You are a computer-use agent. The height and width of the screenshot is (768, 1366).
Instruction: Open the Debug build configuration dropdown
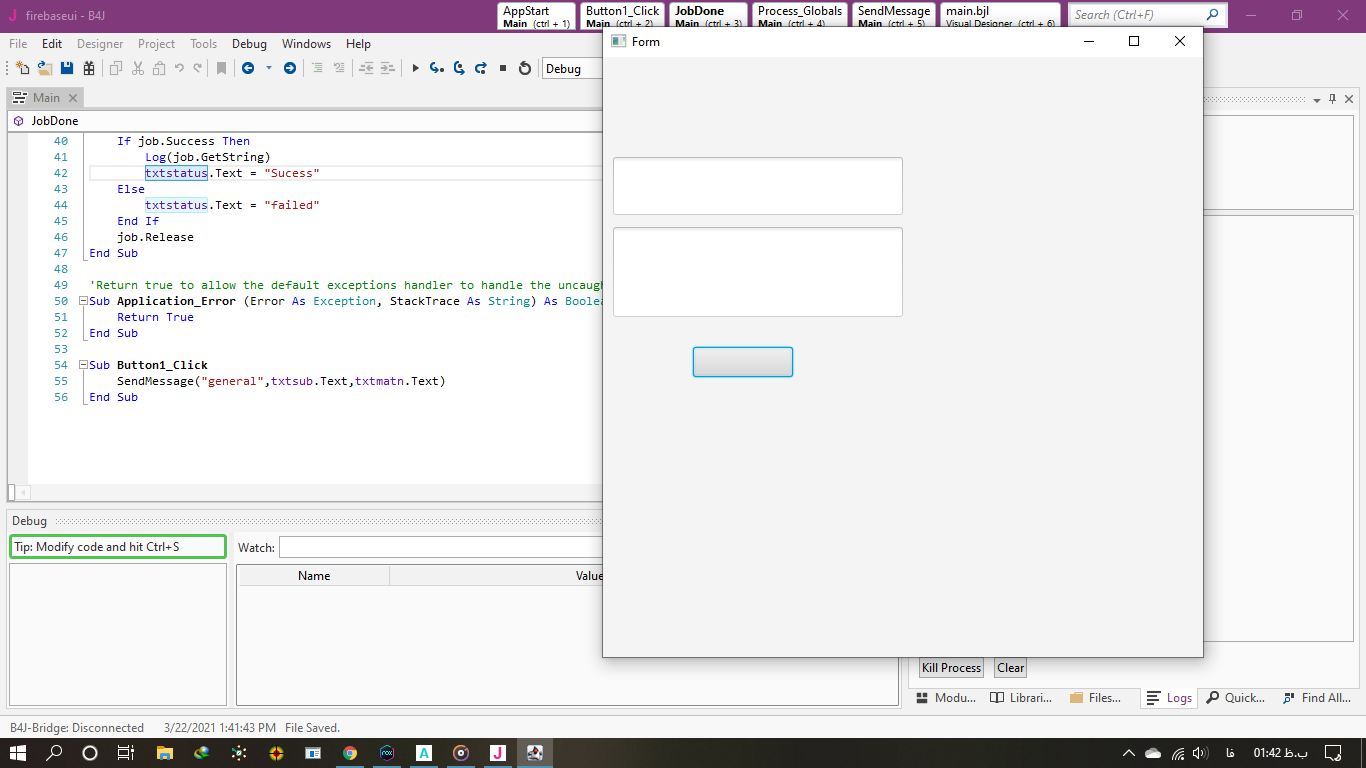[x=572, y=69]
